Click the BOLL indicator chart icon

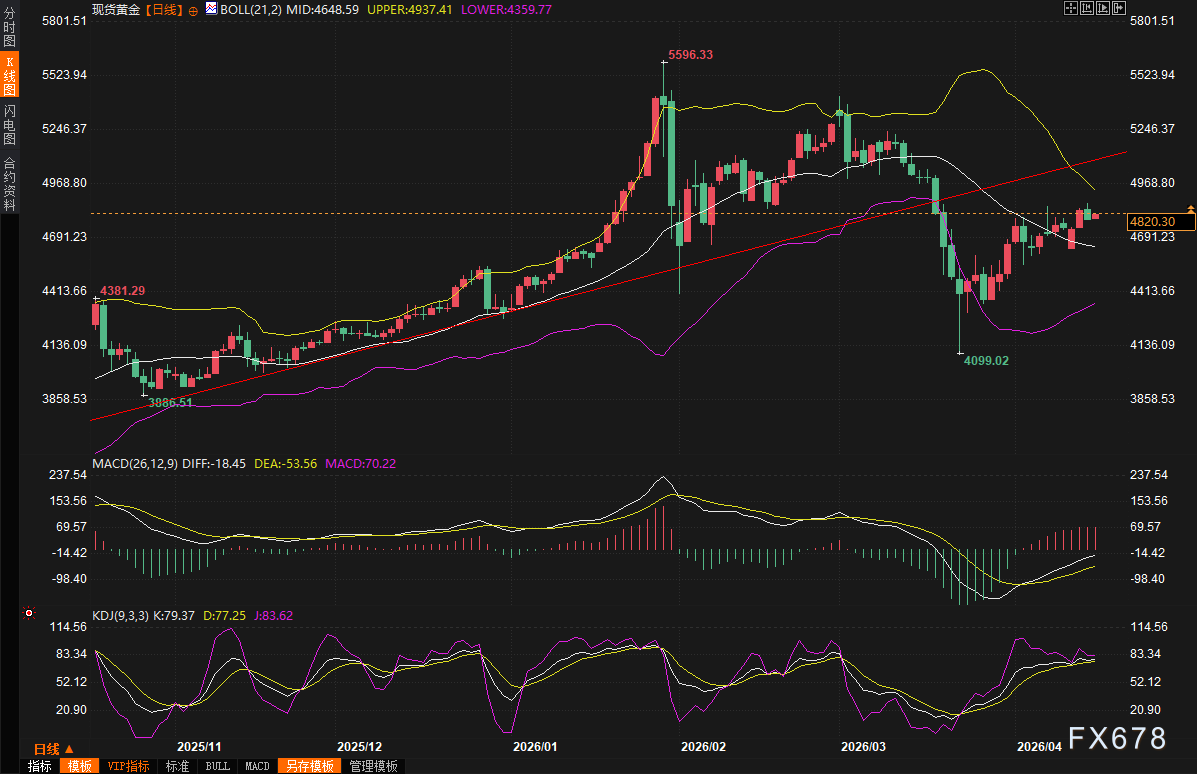click(x=211, y=9)
